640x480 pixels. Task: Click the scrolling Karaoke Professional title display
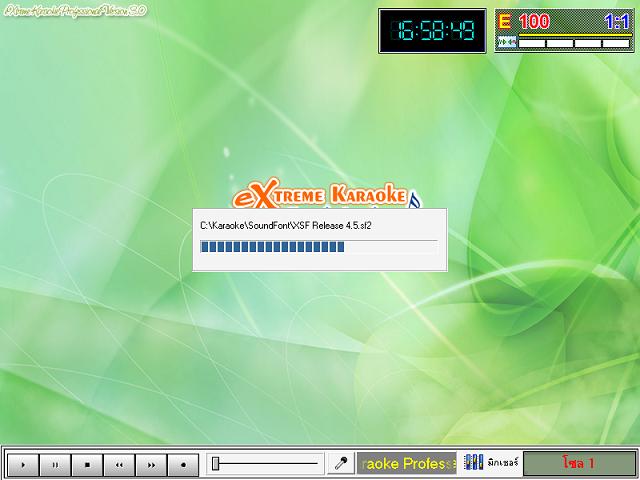click(407, 463)
